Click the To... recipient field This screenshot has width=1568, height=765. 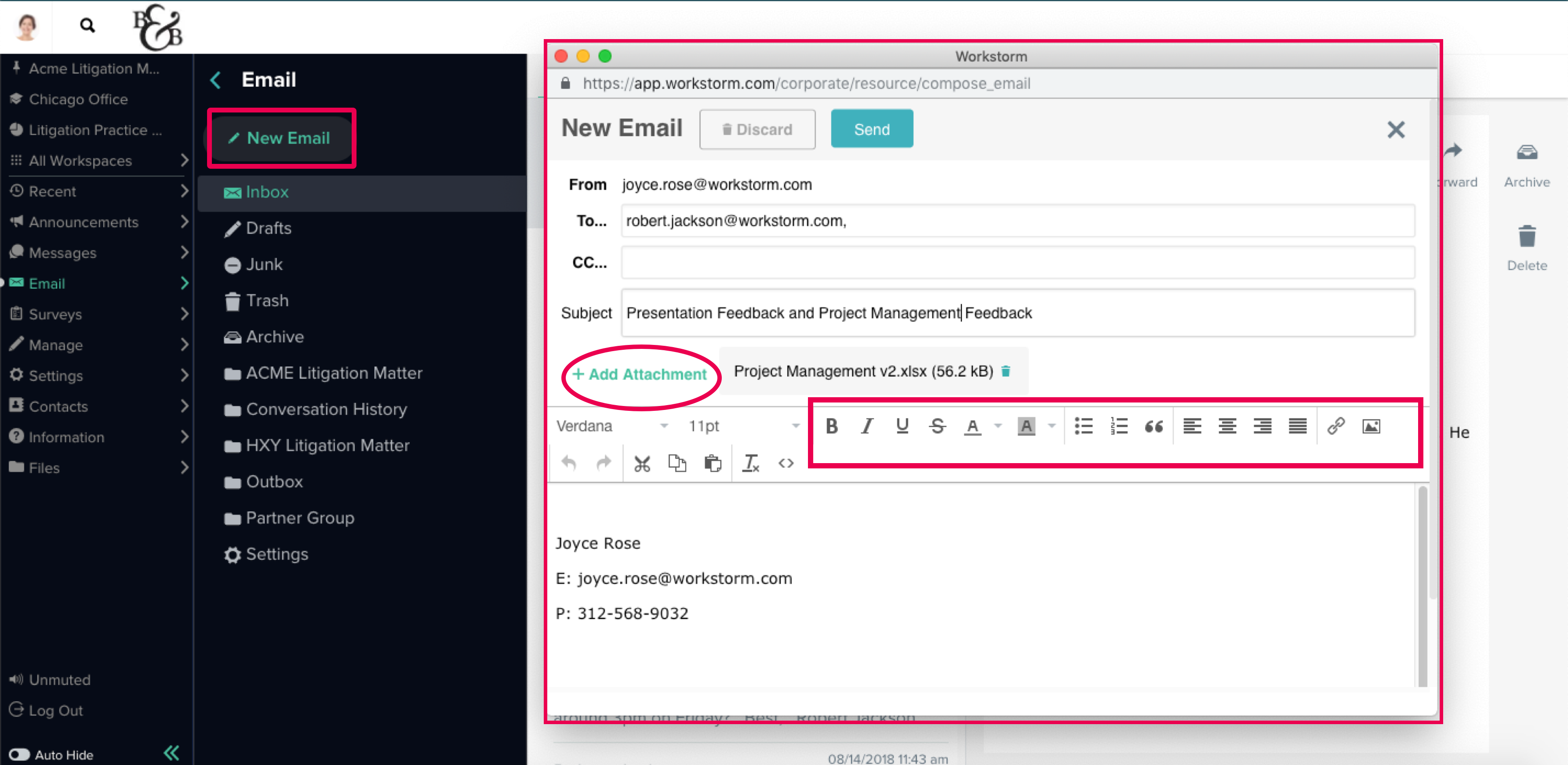1018,221
